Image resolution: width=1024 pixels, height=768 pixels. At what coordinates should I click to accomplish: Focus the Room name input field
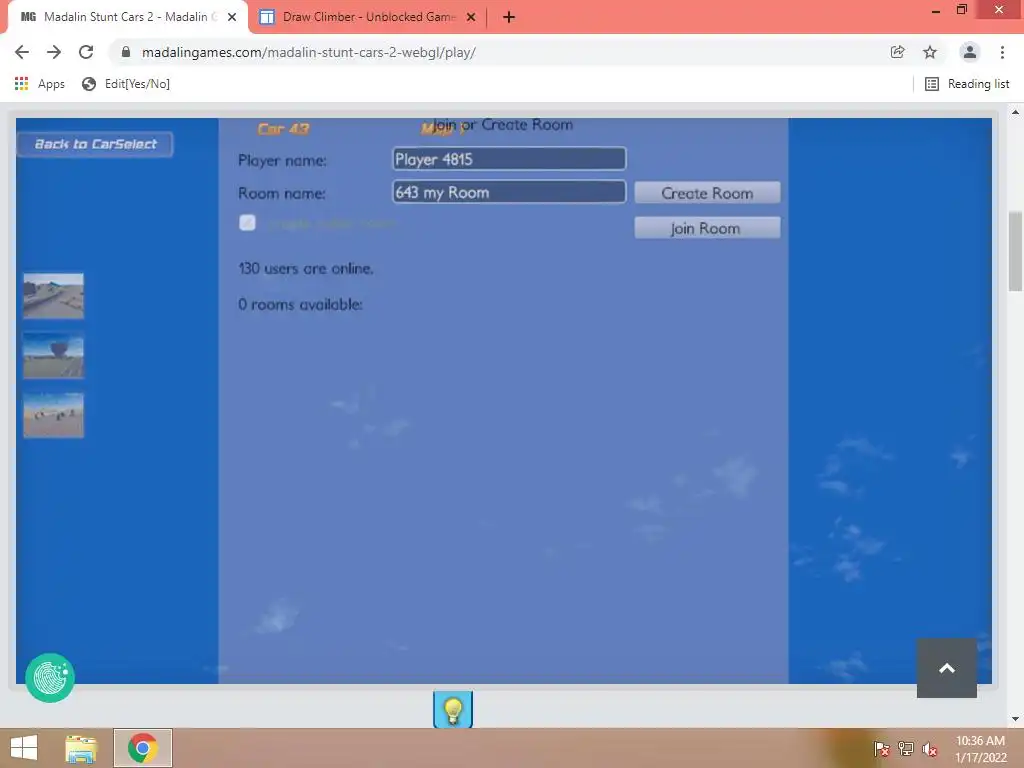pyautogui.click(x=509, y=192)
